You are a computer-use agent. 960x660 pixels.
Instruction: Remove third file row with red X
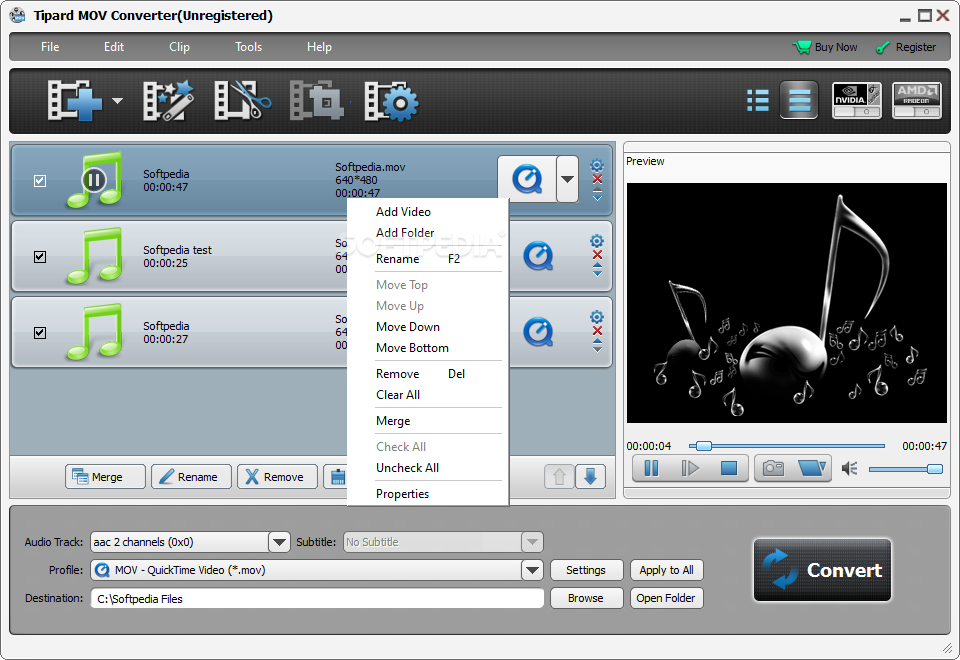(598, 331)
